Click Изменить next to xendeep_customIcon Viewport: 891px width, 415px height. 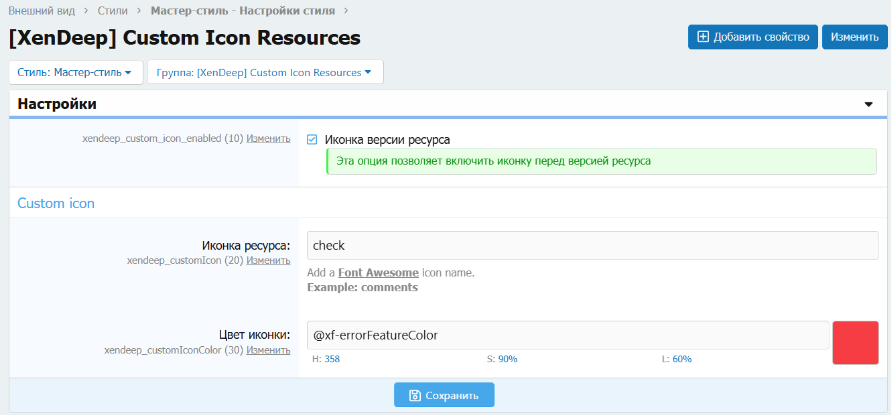268,261
